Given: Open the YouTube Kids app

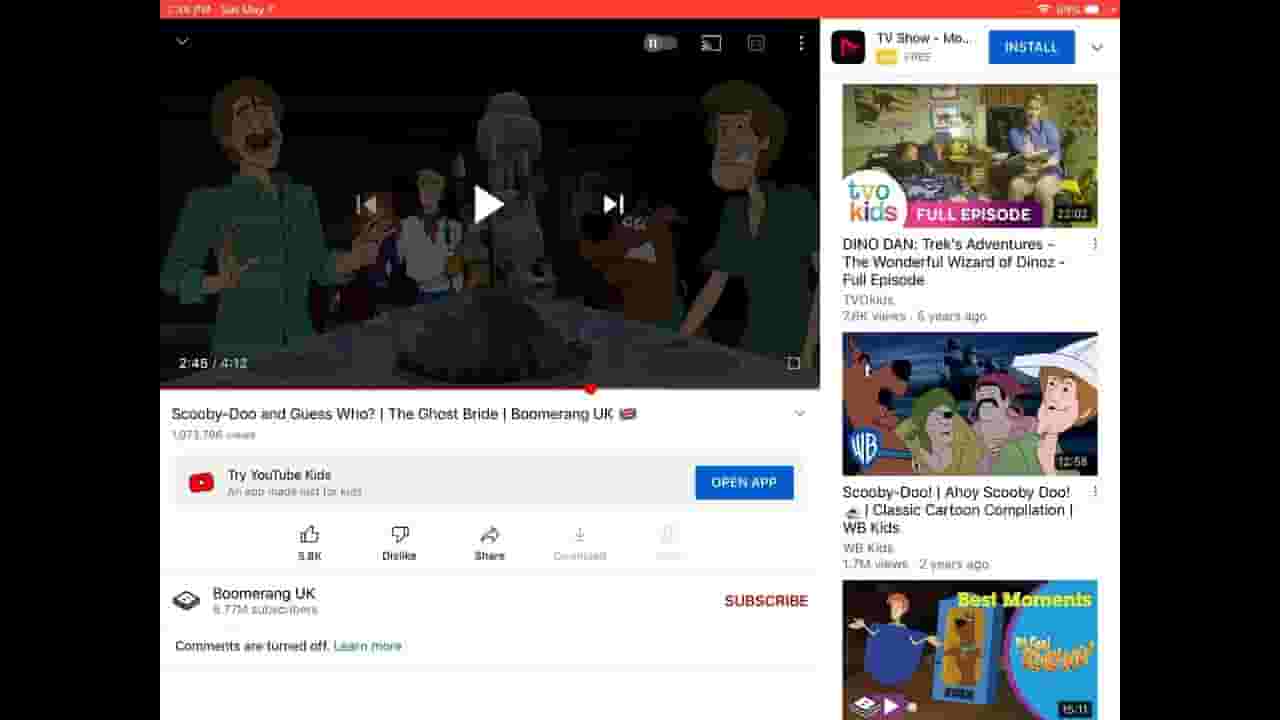Looking at the screenshot, I should (744, 482).
